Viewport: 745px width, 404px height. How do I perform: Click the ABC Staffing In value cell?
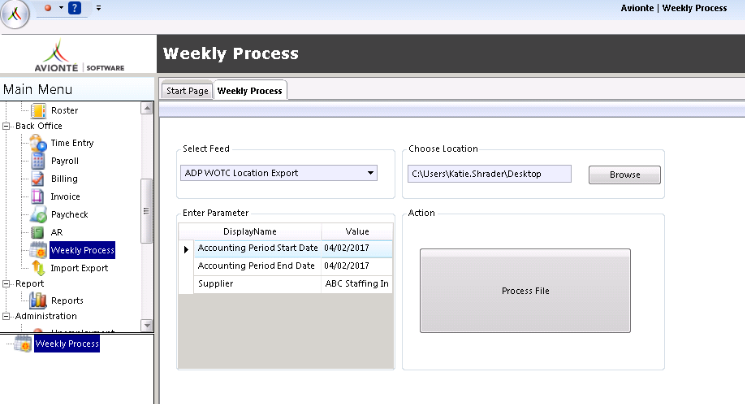[x=357, y=284]
